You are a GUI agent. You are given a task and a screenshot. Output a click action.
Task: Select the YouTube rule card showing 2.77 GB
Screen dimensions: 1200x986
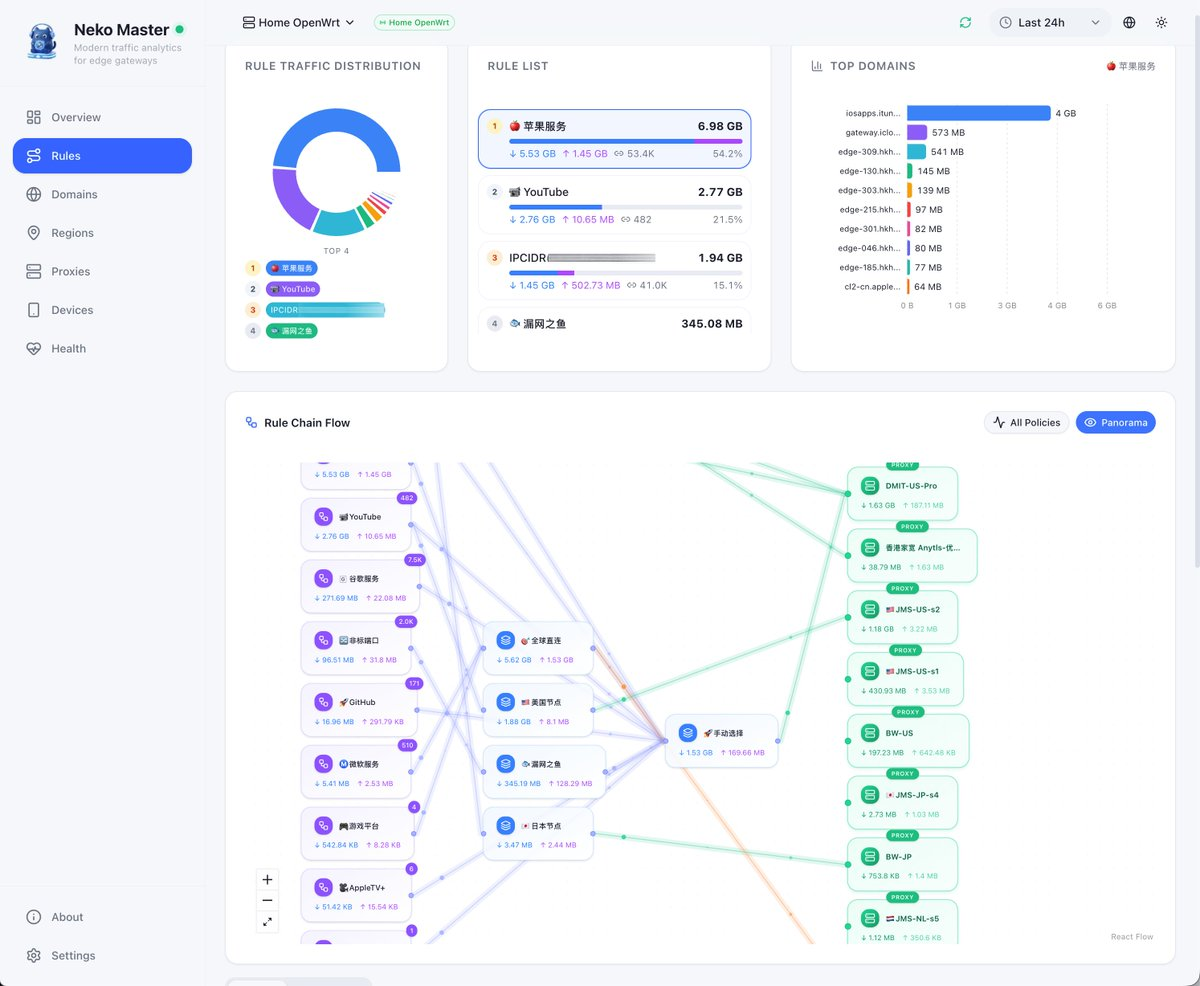(x=614, y=205)
